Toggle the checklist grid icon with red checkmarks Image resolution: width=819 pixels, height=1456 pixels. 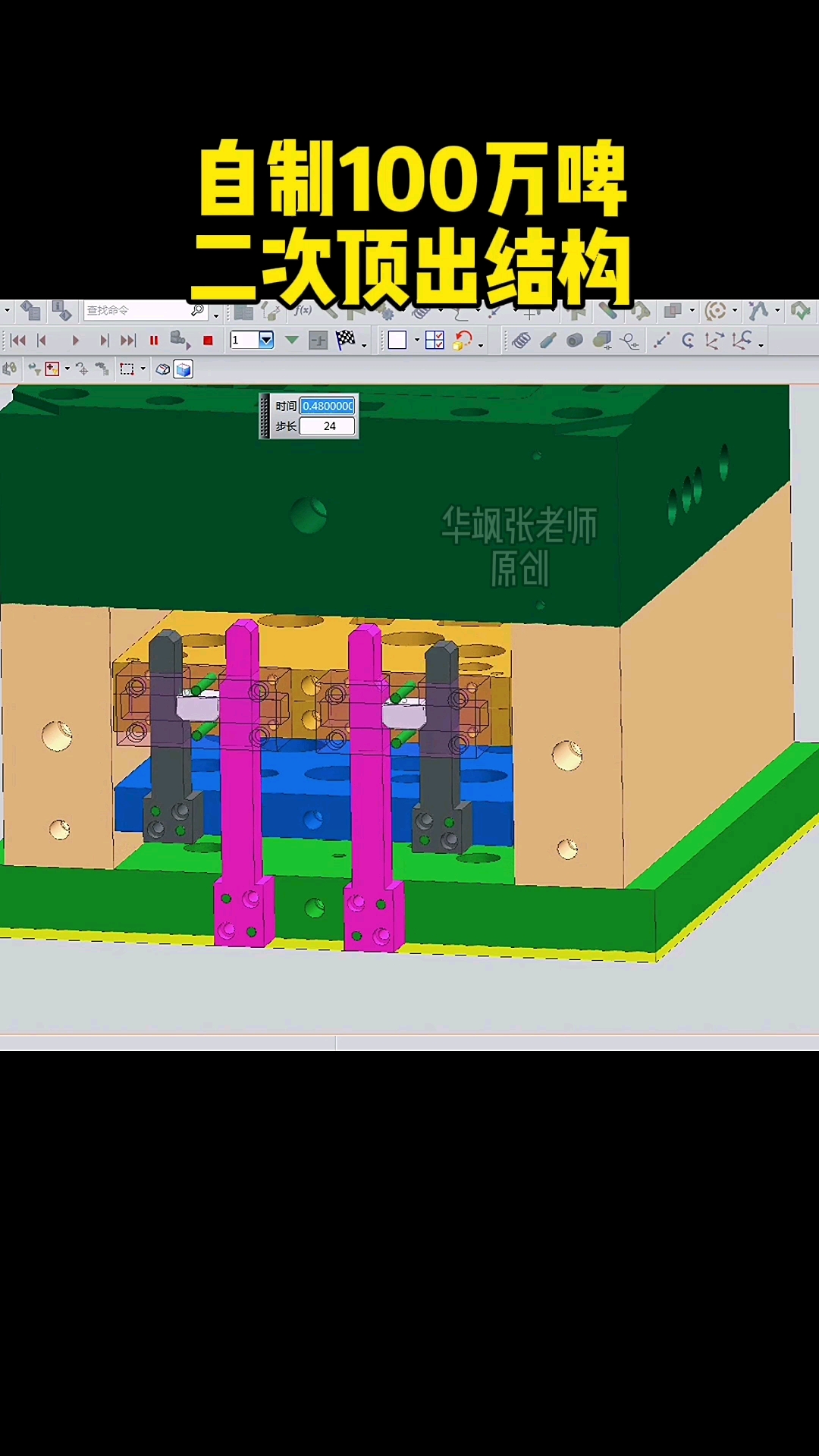point(435,340)
